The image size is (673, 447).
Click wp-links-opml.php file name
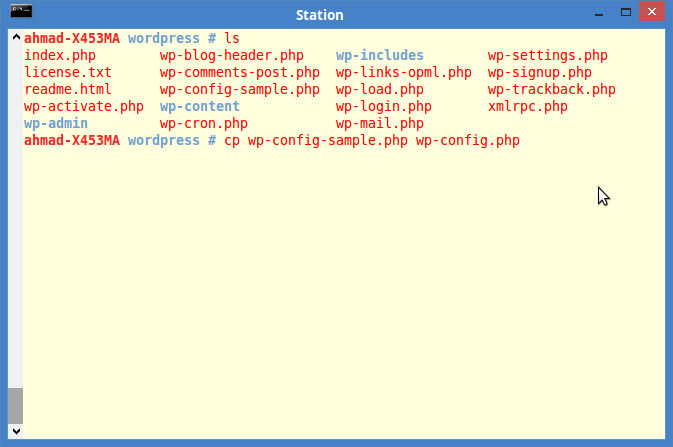403,73
